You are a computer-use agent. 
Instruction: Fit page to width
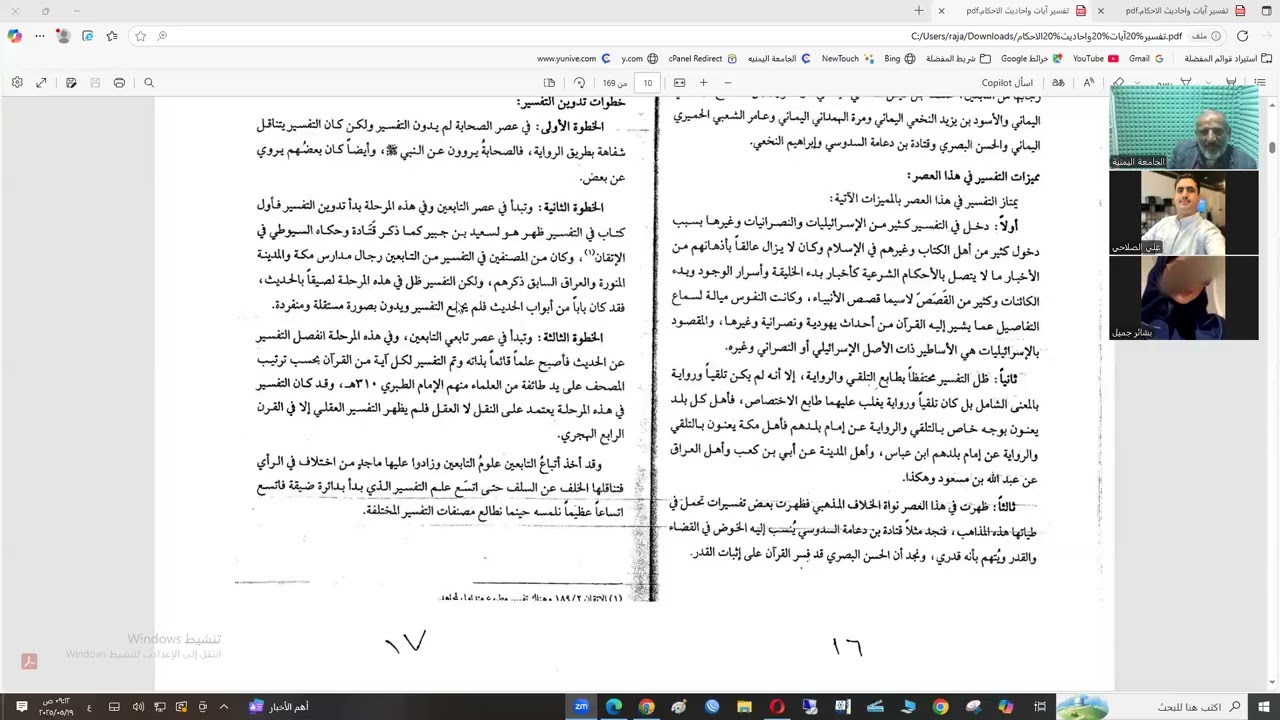(680, 83)
